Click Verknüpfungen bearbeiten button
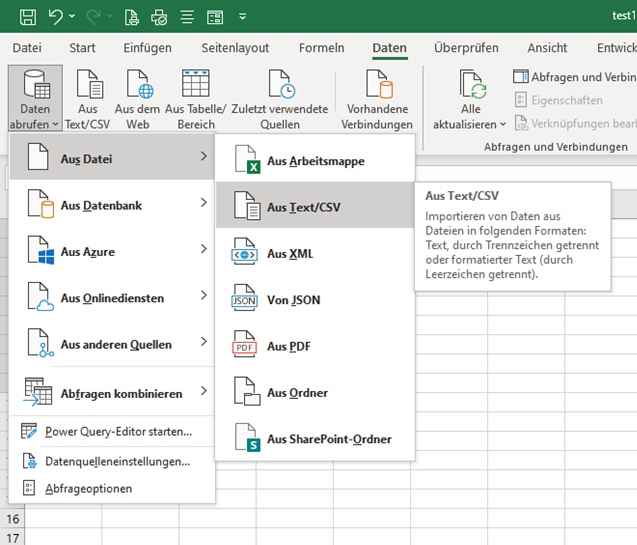This screenshot has width=637, height=545. pos(575,123)
